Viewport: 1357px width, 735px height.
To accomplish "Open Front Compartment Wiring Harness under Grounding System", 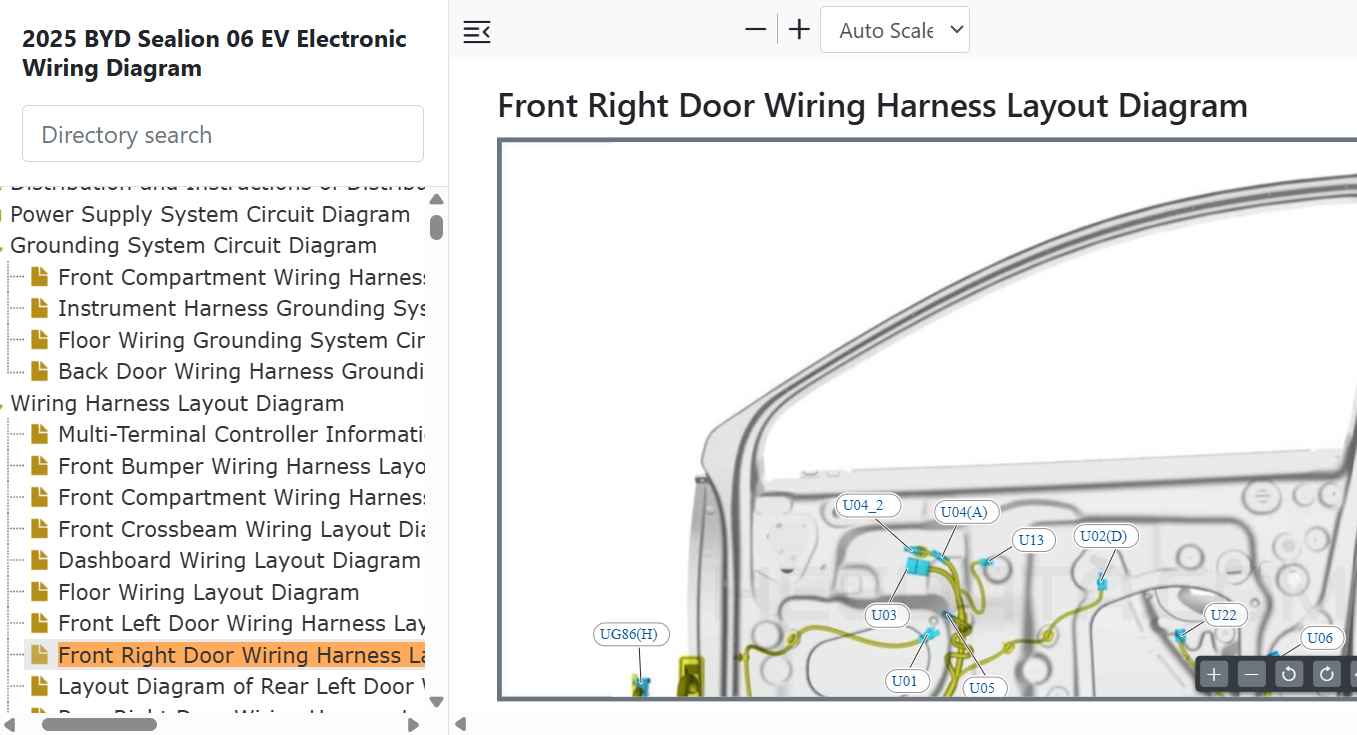I will point(241,277).
